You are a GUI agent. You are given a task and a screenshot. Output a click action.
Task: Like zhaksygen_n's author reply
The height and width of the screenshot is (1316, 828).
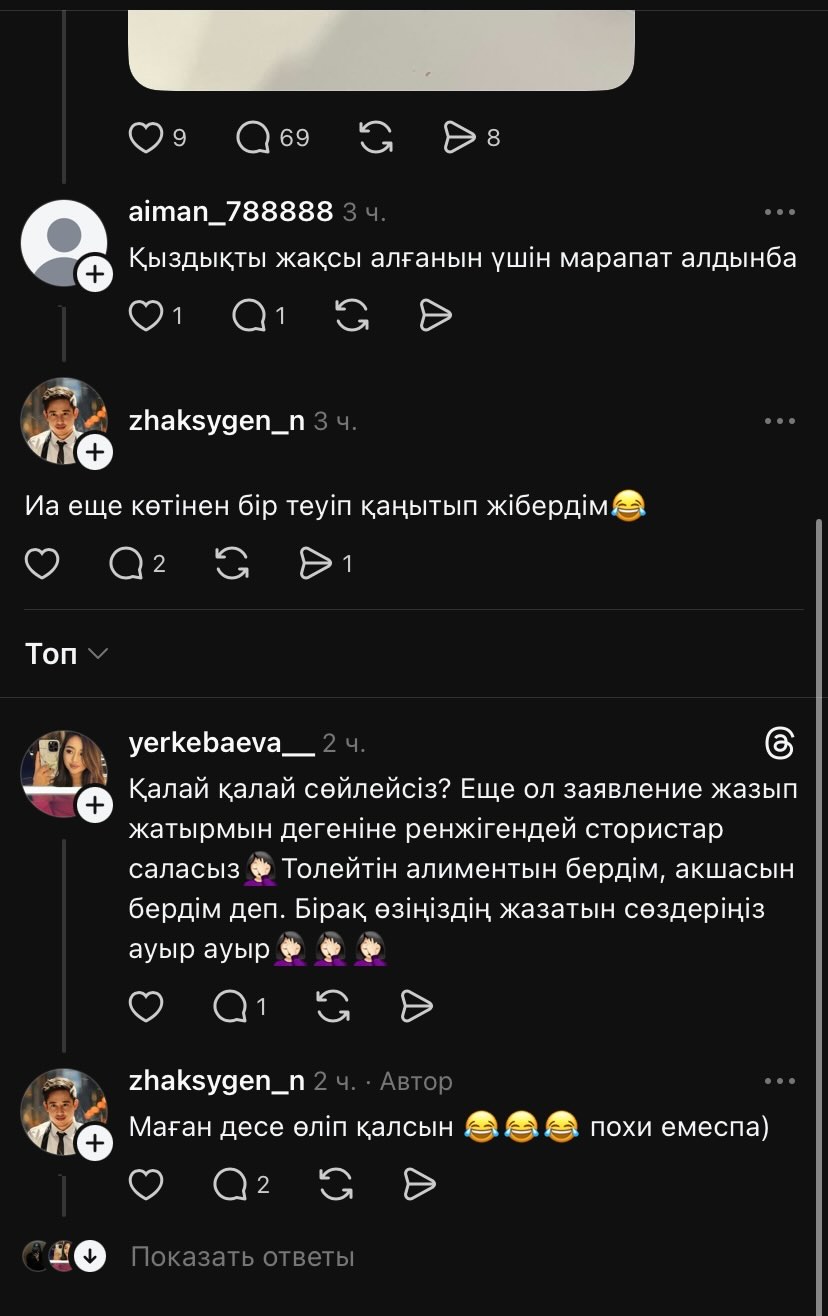[x=146, y=1185]
